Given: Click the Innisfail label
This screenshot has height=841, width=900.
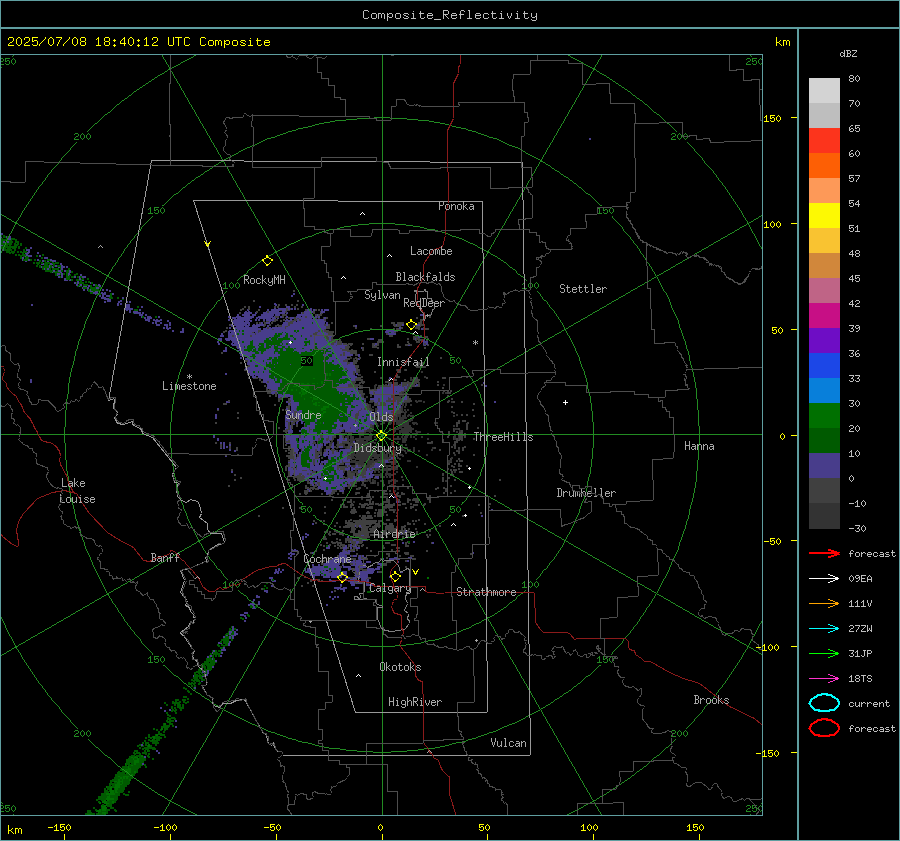Looking at the screenshot, I should [403, 362].
